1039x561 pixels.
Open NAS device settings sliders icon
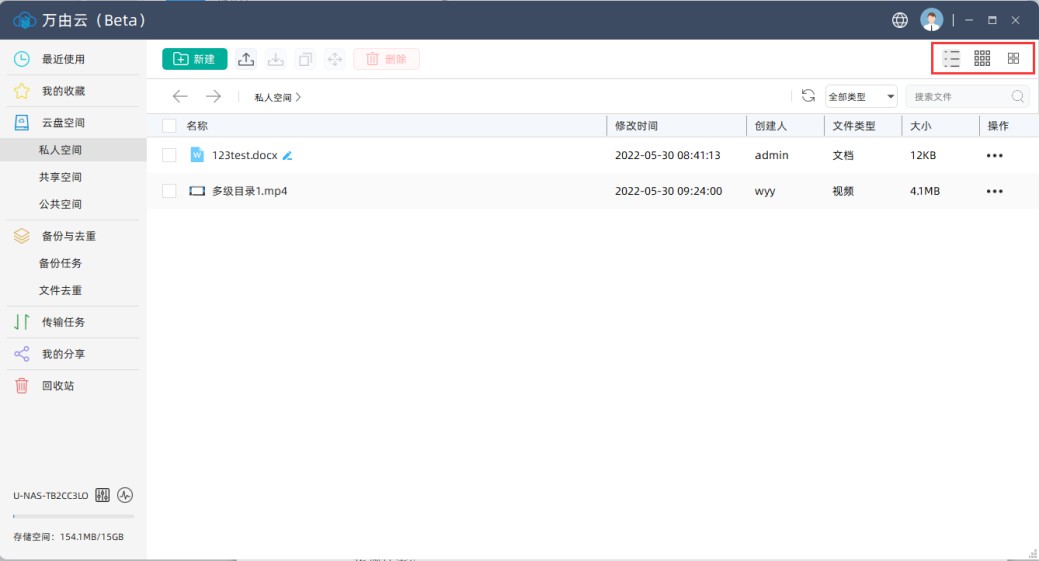click(x=102, y=495)
